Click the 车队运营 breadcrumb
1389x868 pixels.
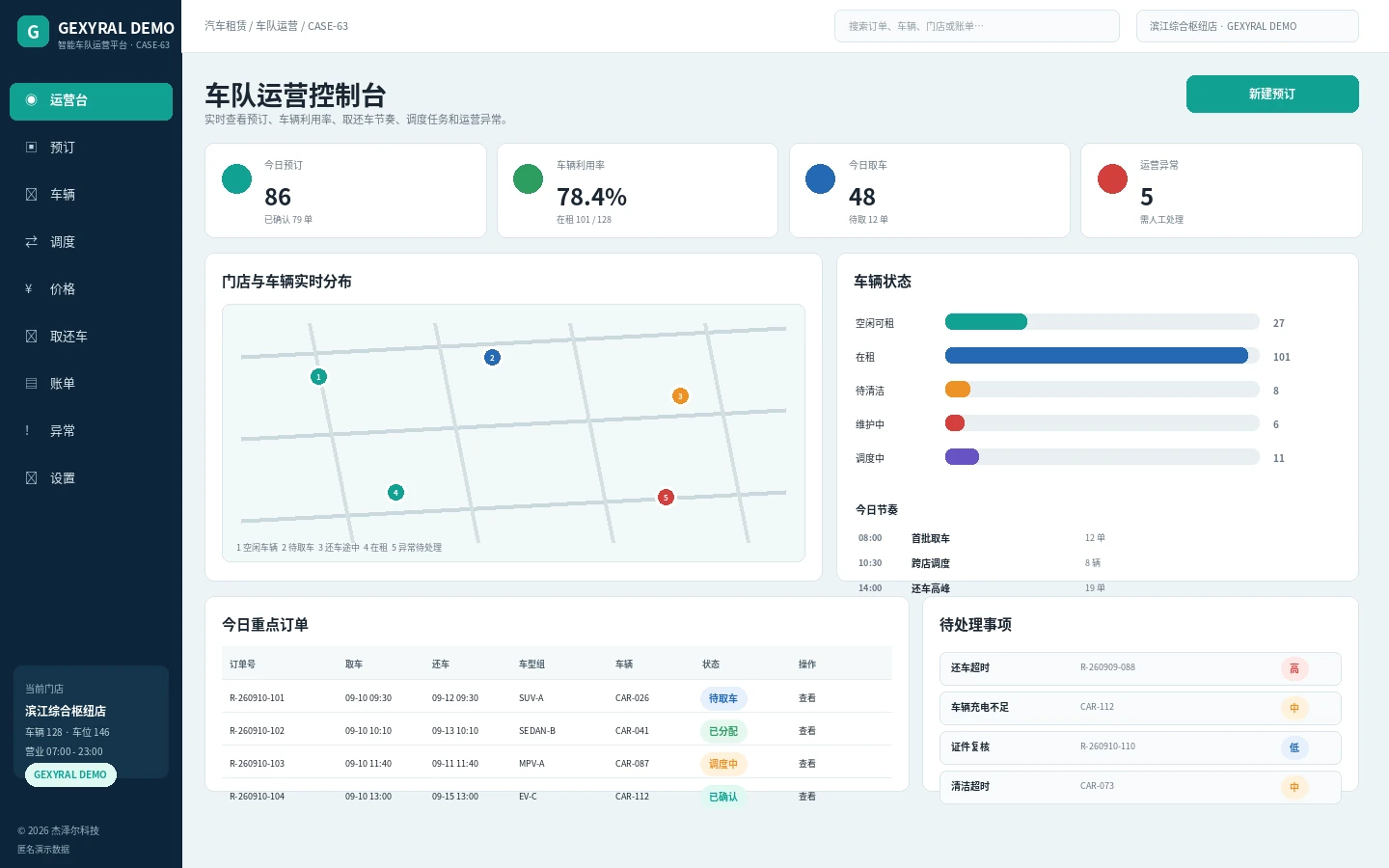[x=277, y=26]
